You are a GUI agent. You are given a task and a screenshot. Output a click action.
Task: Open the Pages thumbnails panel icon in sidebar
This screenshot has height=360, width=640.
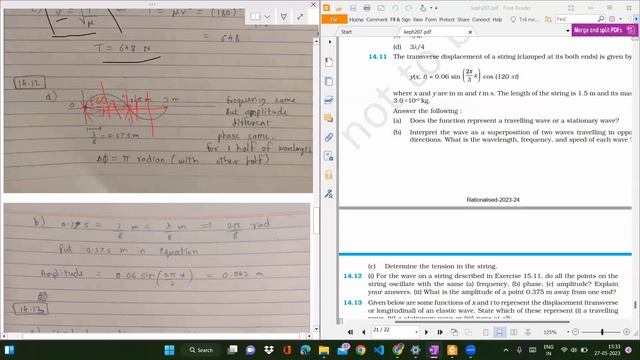click(329, 81)
